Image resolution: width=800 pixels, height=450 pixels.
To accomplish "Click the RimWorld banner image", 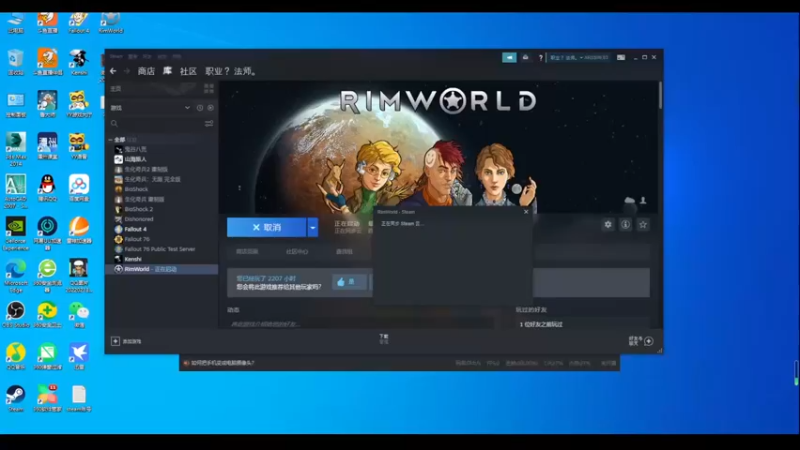I will click(x=438, y=147).
